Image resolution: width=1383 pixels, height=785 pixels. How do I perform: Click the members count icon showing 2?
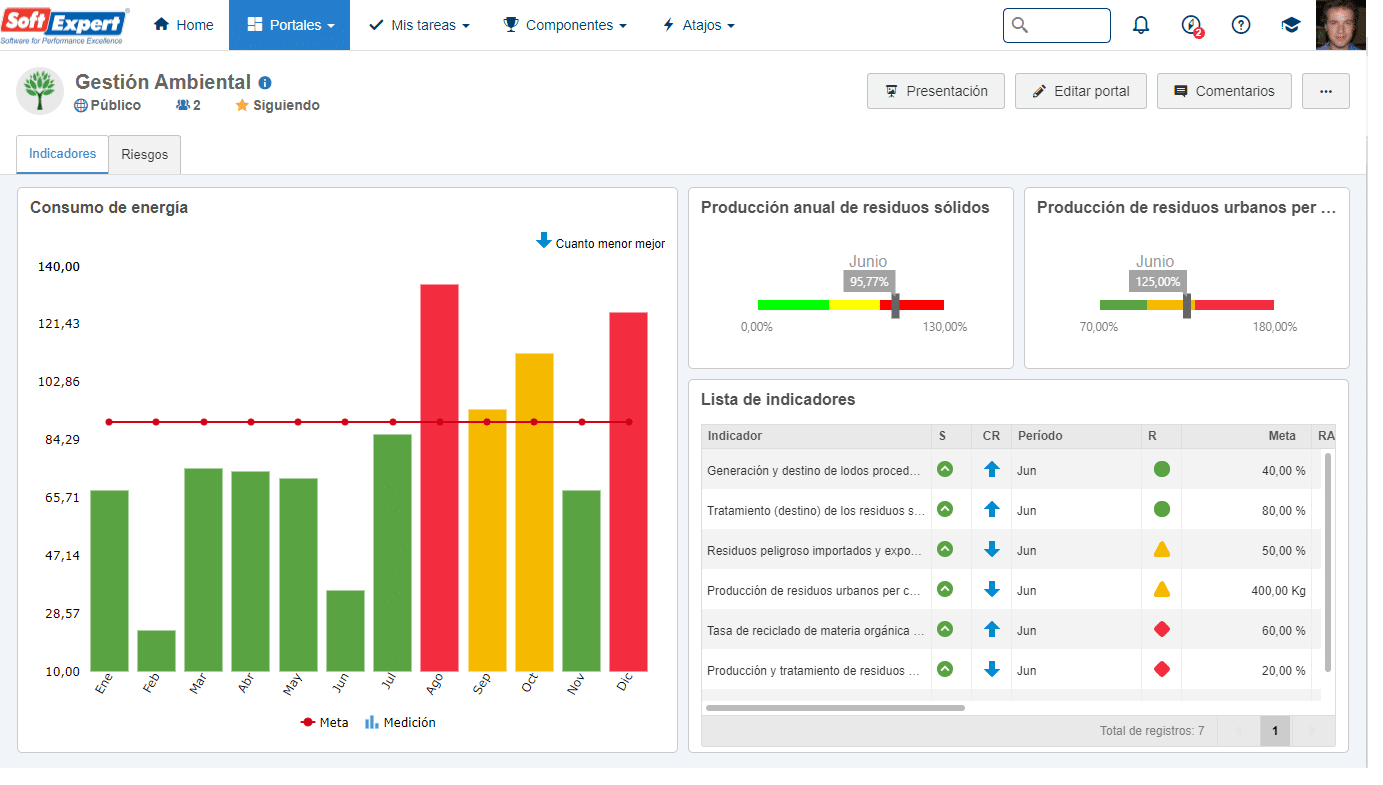pyautogui.click(x=188, y=105)
